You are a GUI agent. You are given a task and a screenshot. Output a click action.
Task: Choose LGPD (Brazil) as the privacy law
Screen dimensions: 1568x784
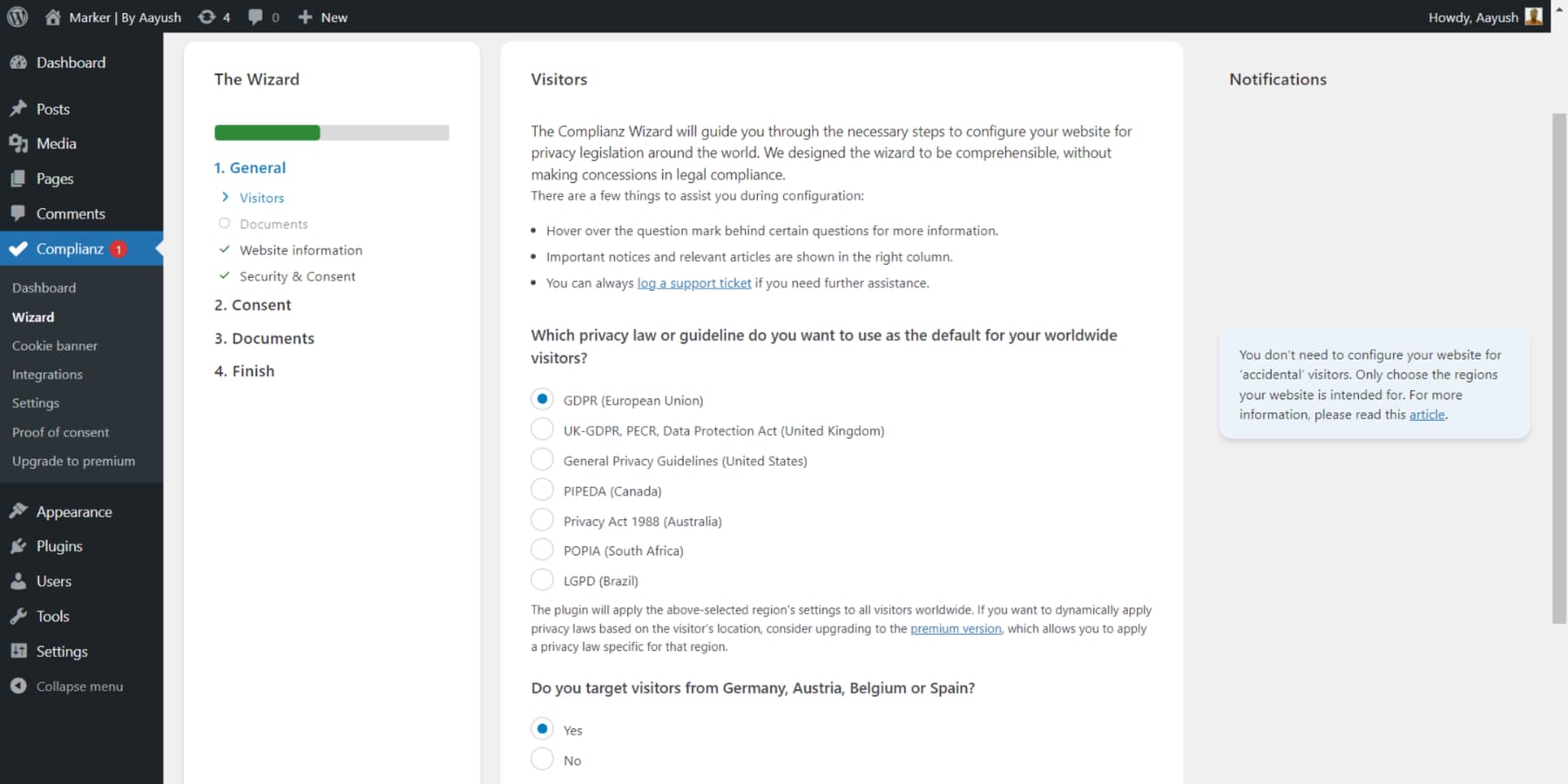[542, 578]
